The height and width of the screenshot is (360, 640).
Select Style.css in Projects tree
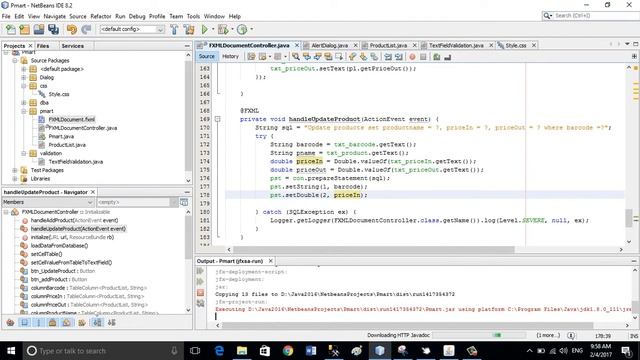[x=59, y=94]
